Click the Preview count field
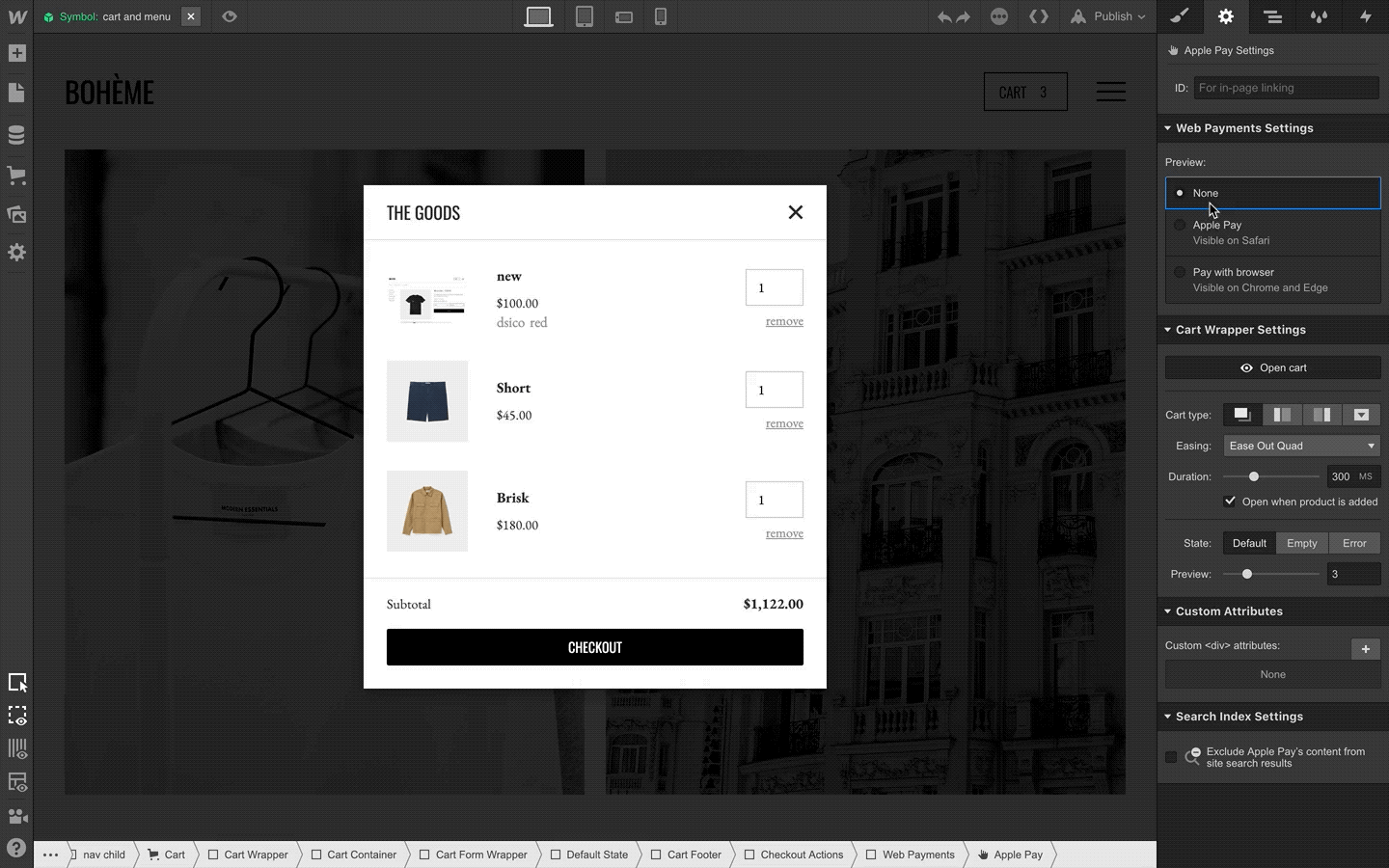 1354,574
